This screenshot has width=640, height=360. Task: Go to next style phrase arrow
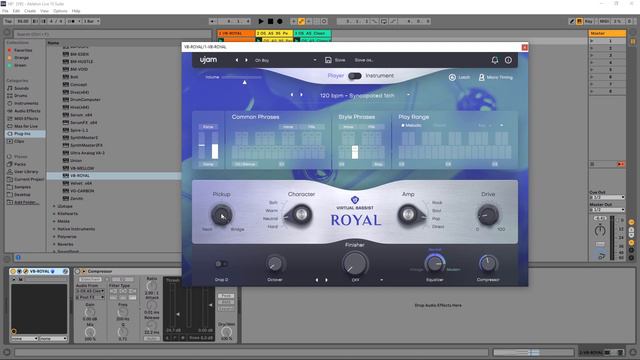[302, 95]
